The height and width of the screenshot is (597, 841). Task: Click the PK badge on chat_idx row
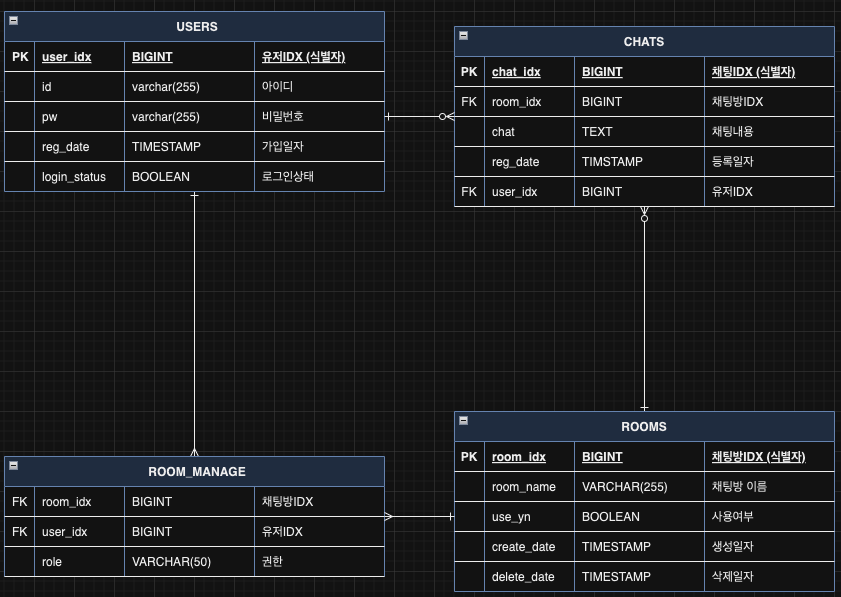468,71
